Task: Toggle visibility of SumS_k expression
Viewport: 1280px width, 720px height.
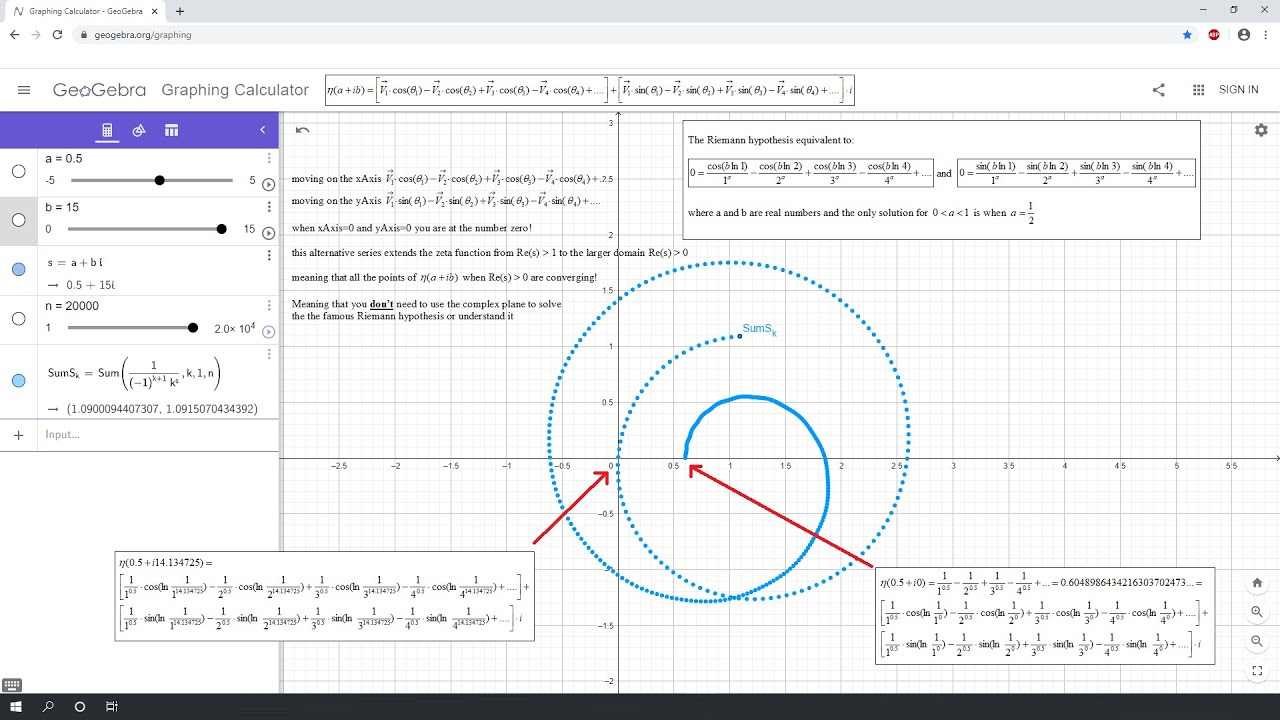Action: (x=18, y=381)
